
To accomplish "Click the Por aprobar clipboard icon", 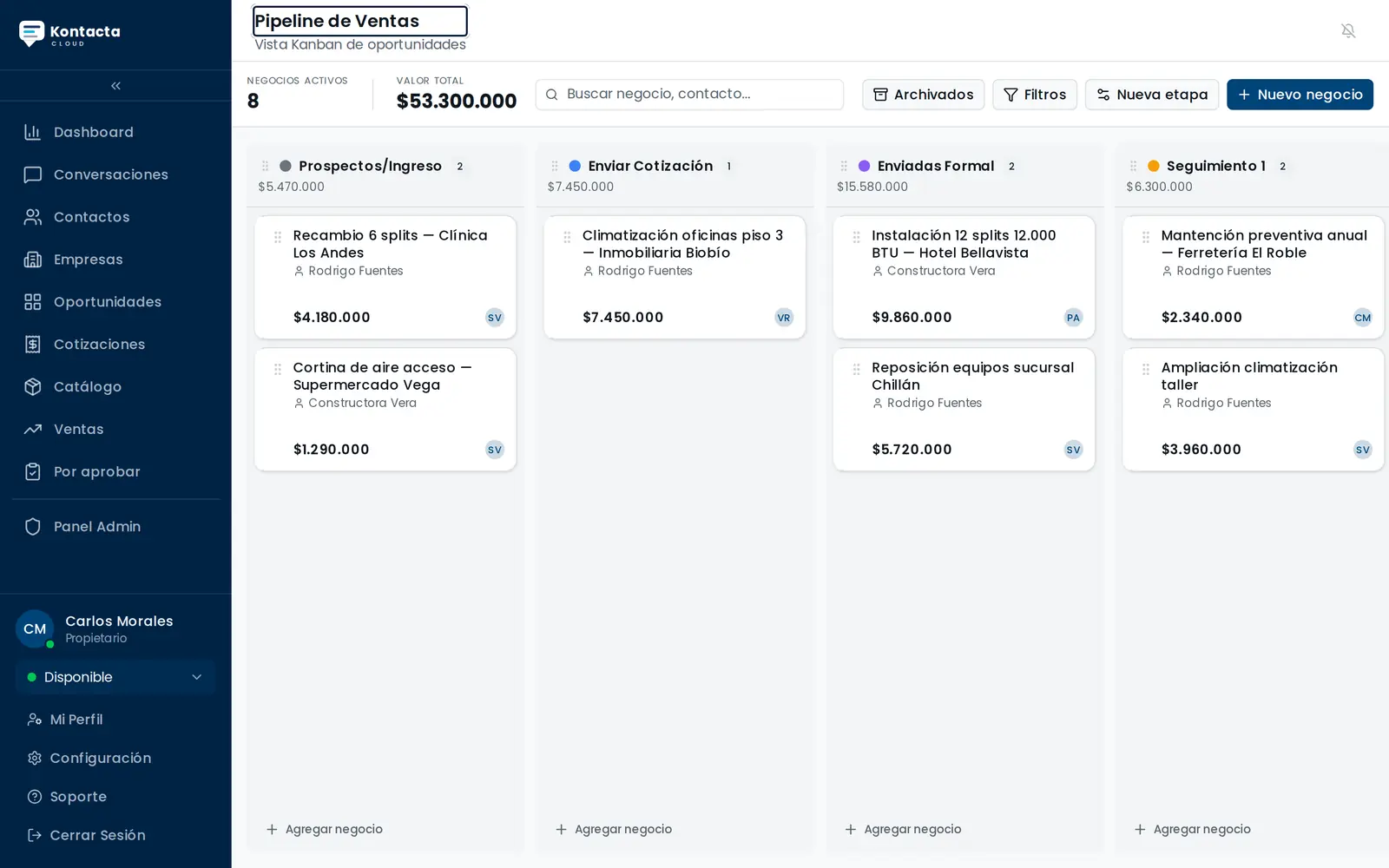I will point(33,472).
